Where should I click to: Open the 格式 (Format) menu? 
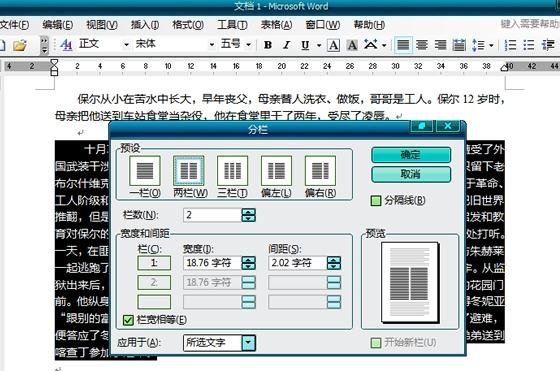tap(188, 25)
